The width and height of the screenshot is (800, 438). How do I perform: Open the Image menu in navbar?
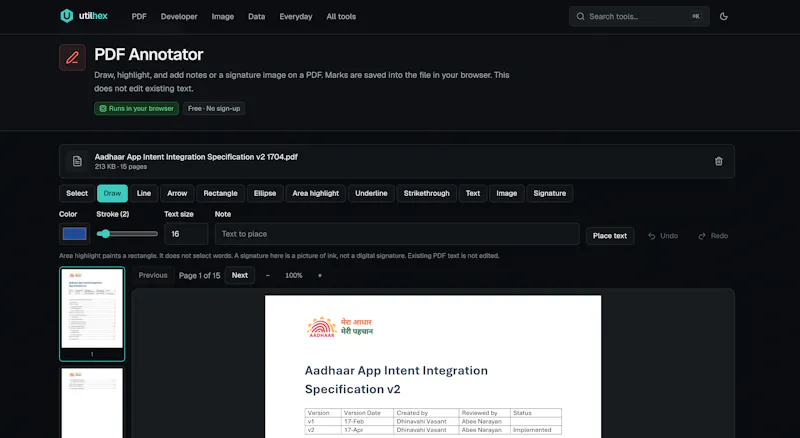[x=222, y=16]
